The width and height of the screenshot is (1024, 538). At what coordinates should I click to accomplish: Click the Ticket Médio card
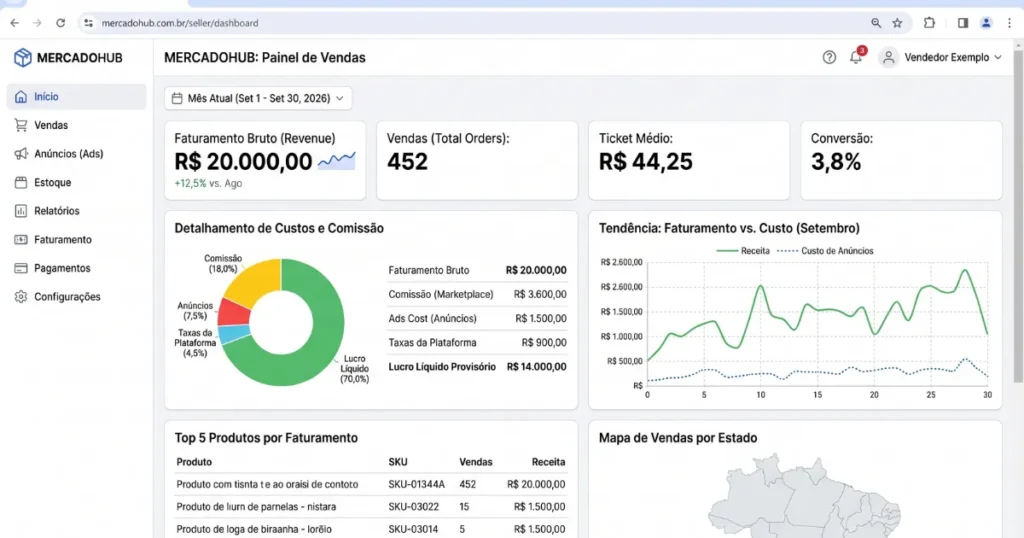tap(689, 160)
